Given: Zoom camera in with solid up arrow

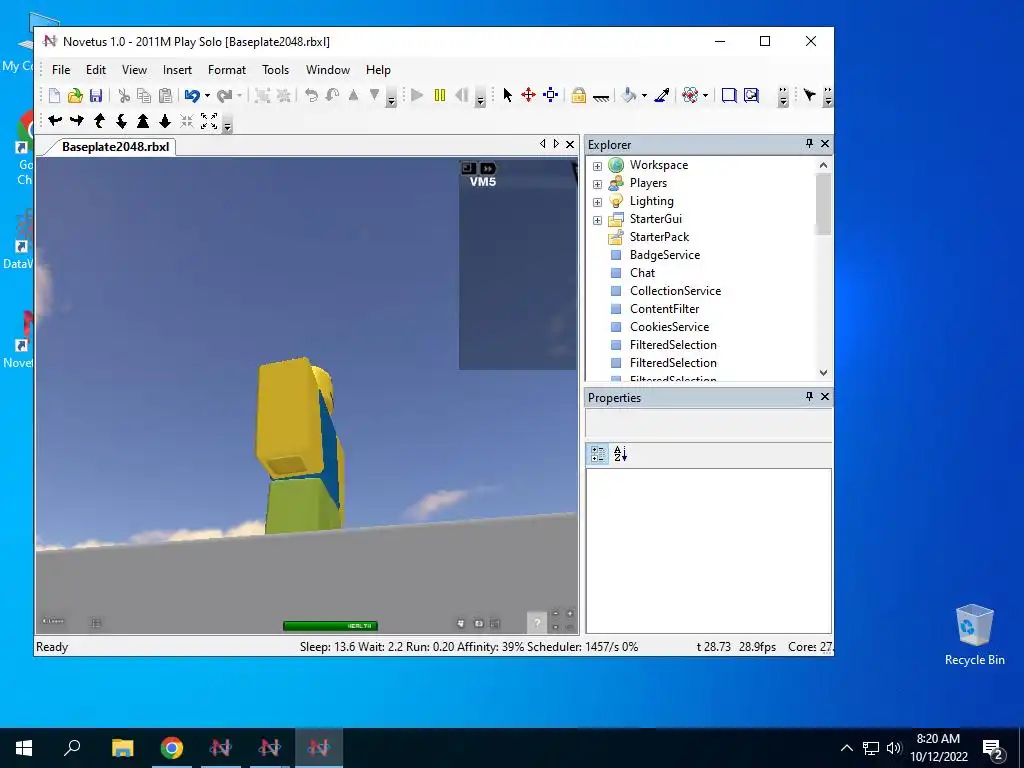Looking at the screenshot, I should [x=143, y=121].
